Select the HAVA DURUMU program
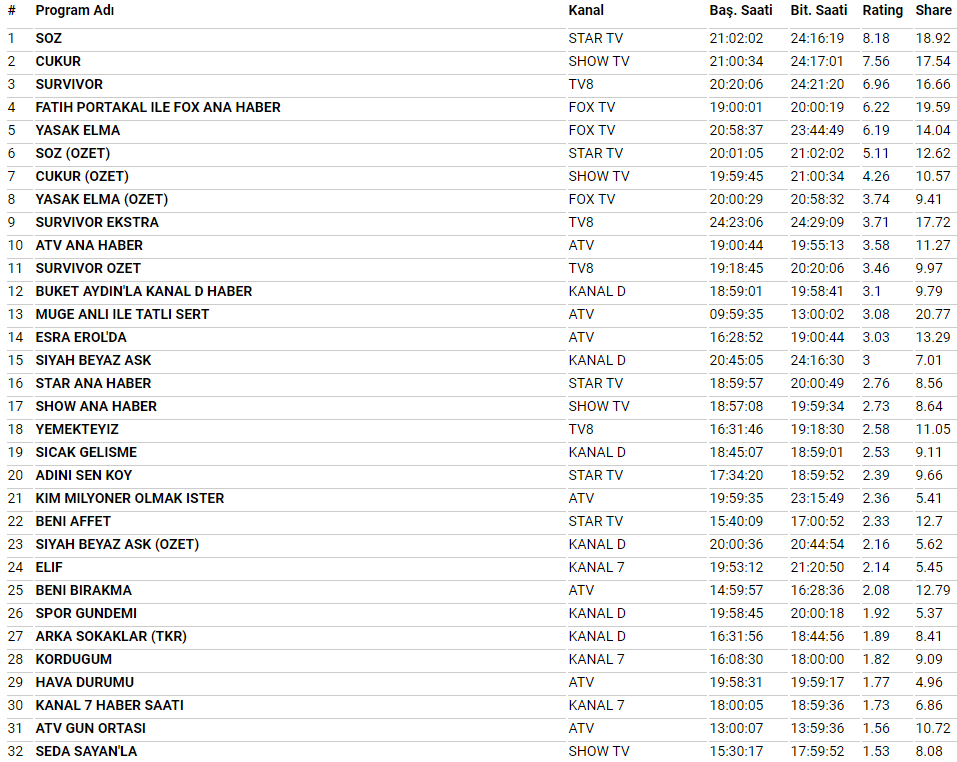The width and height of the screenshot is (957, 762). point(84,682)
